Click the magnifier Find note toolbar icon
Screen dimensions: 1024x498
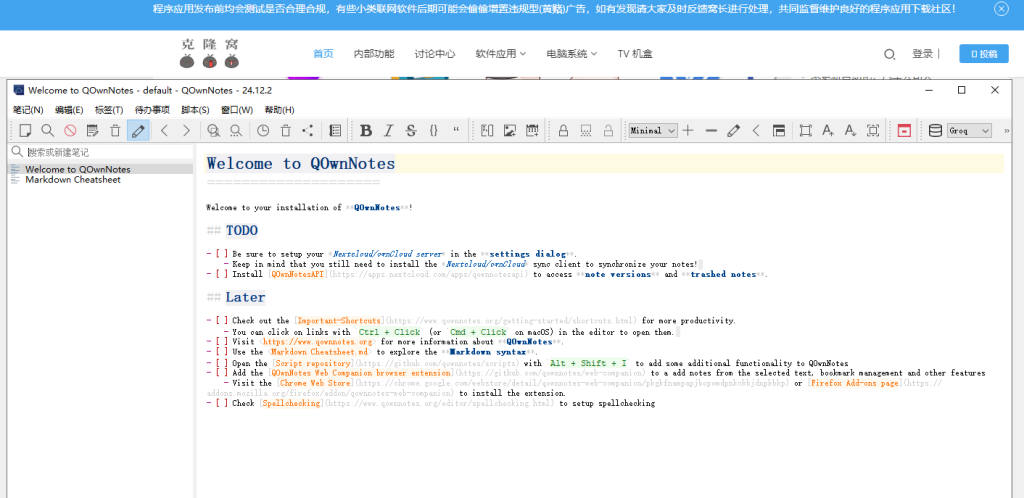coord(48,131)
